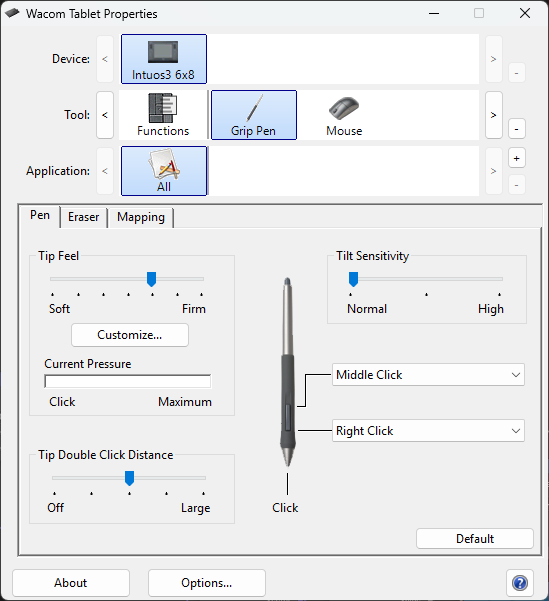Image resolution: width=549 pixels, height=601 pixels.
Task: Click the Tilt Sensitivity slider handle
Action: coord(353,279)
